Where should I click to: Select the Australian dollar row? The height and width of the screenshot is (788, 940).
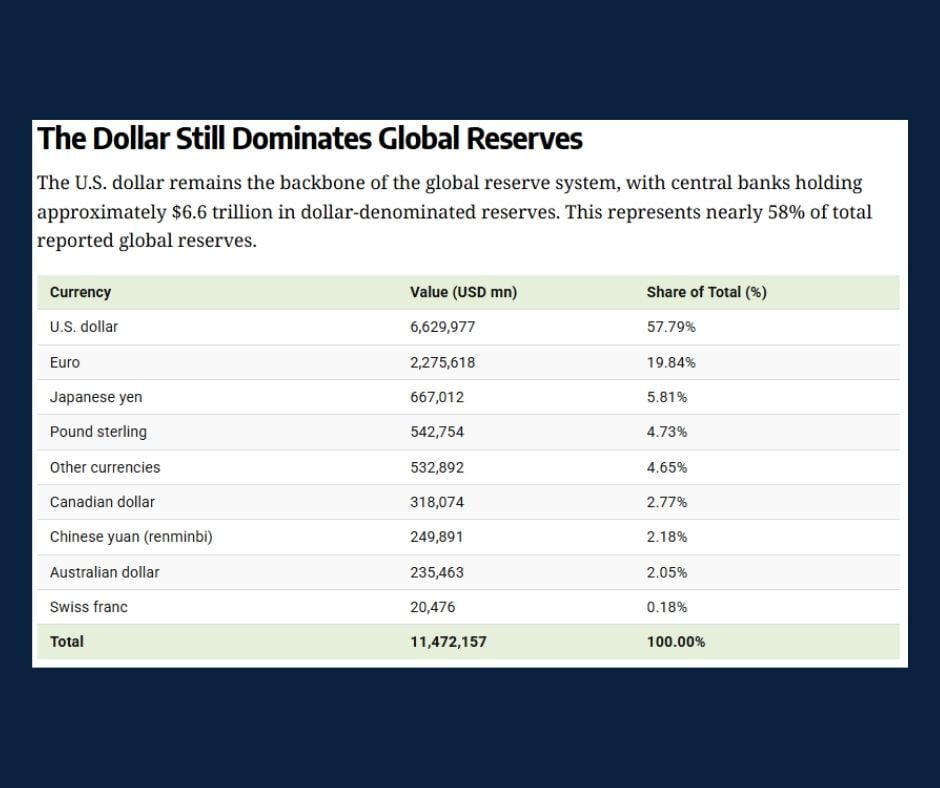[106, 572]
